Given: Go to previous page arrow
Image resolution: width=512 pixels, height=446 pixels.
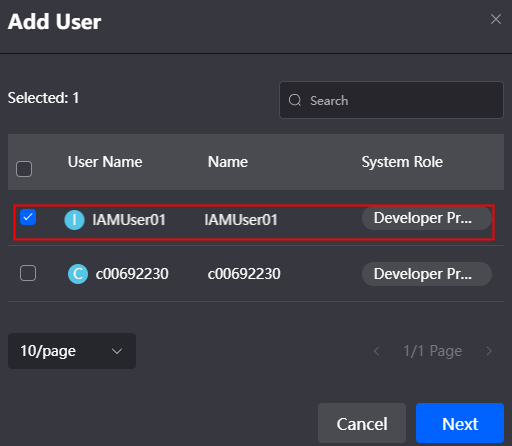Looking at the screenshot, I should pos(377,351).
